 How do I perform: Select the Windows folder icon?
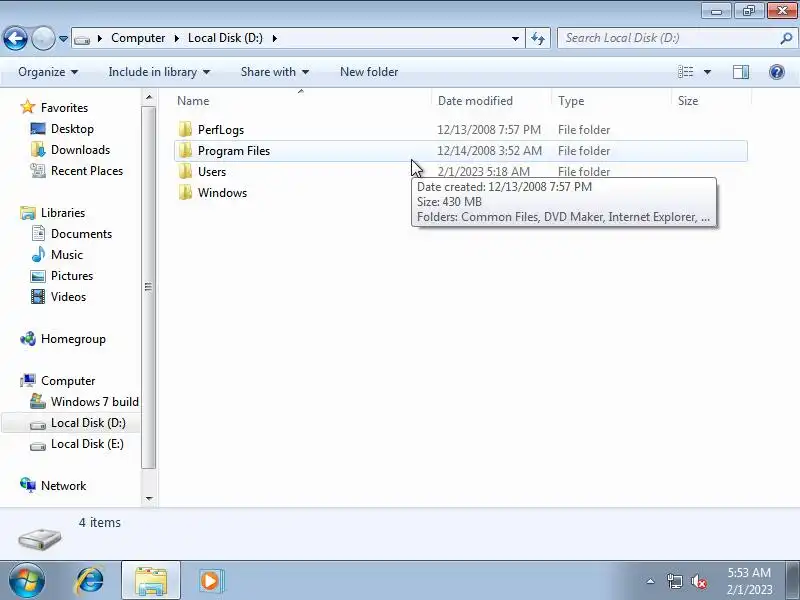[186, 192]
